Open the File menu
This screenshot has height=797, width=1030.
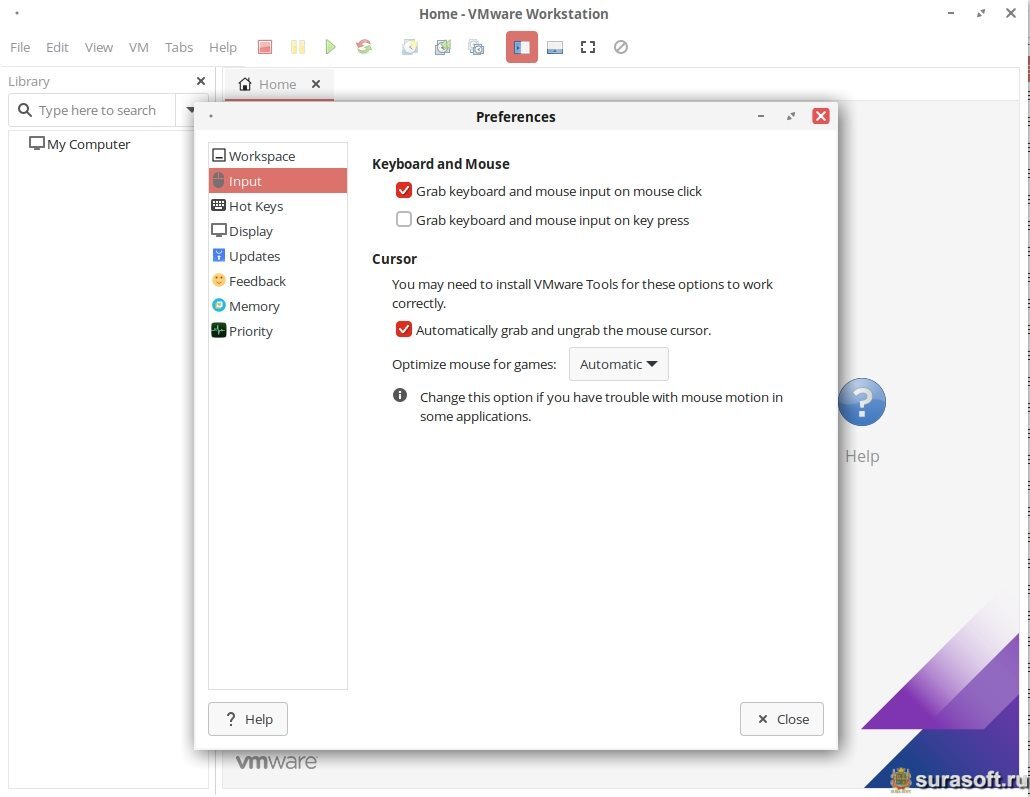coord(20,47)
